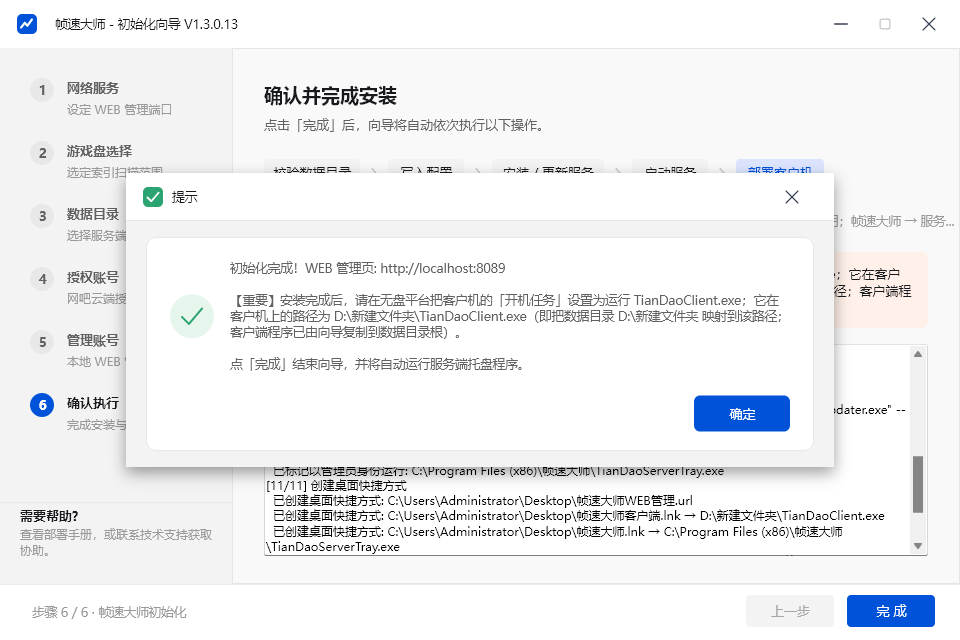Select 确认执行 step label
This screenshot has height=640, width=960.
93,403
